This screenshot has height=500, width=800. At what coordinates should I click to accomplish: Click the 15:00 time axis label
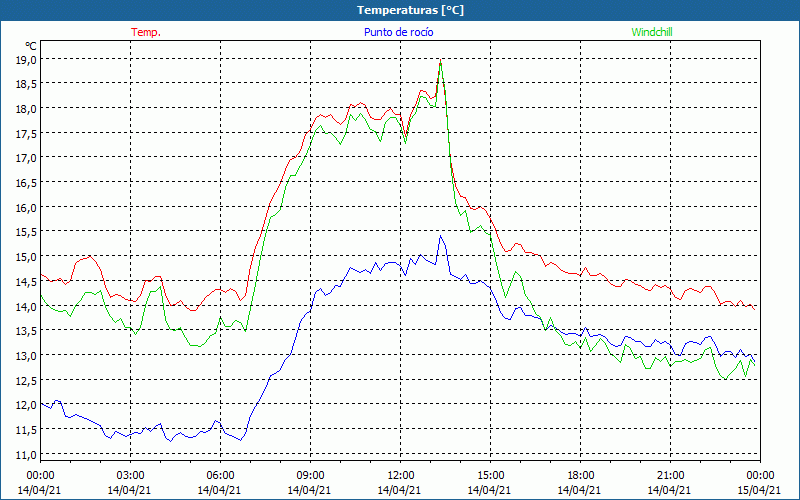[x=490, y=476]
